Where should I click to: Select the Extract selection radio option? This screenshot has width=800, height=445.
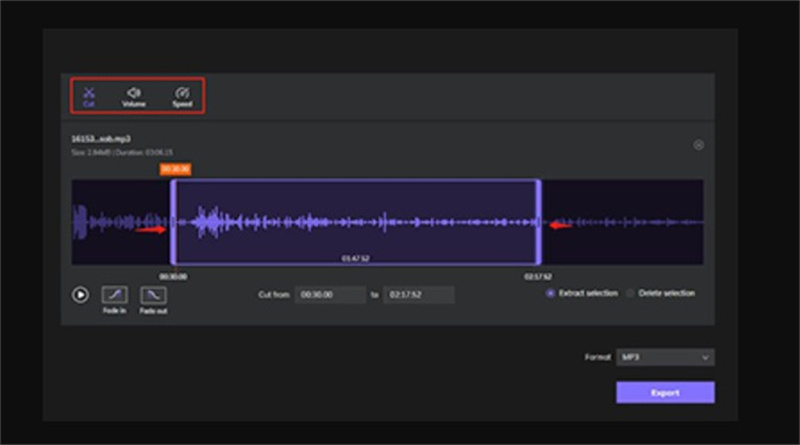click(x=551, y=293)
